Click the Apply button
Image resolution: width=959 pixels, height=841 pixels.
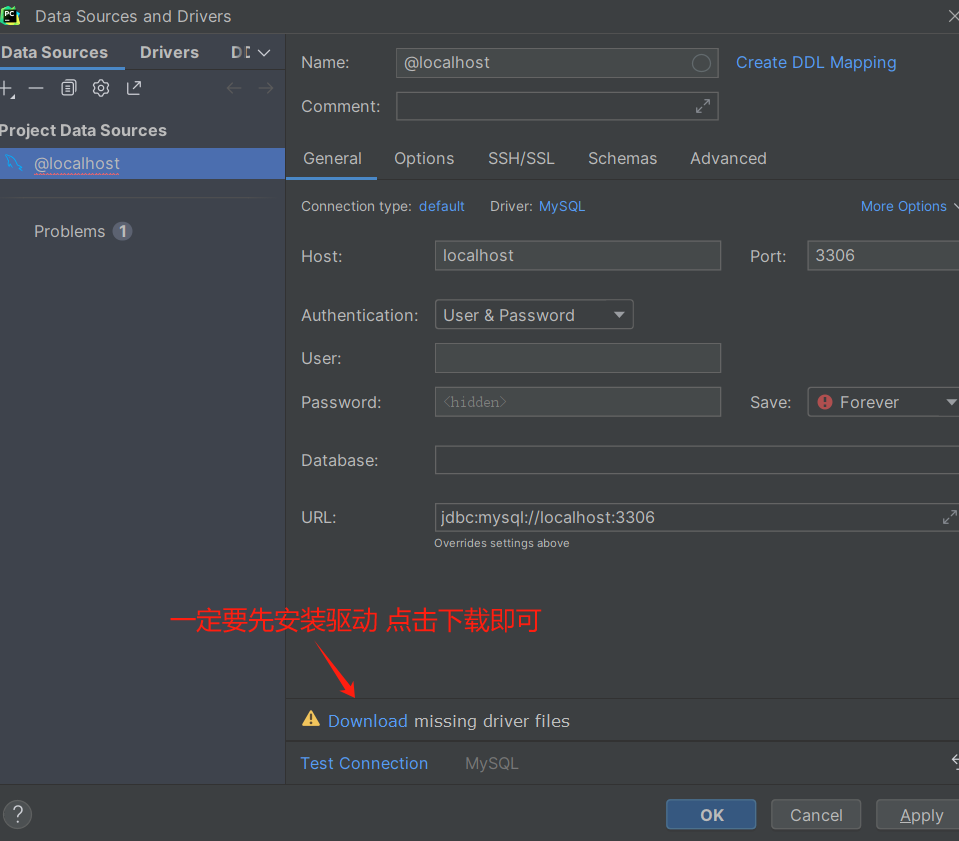pyautogui.click(x=919, y=815)
